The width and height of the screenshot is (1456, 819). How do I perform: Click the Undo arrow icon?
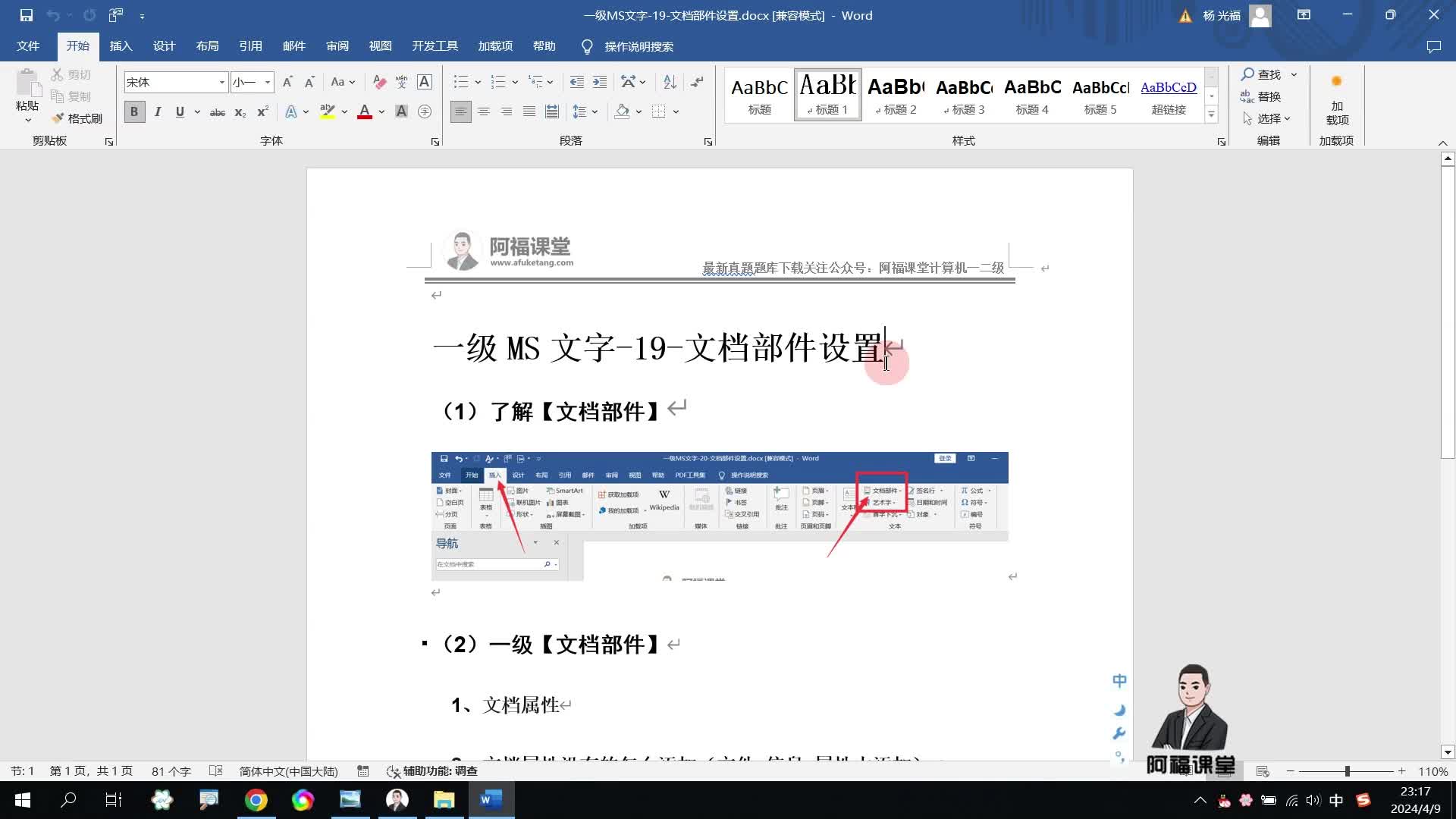[x=53, y=15]
